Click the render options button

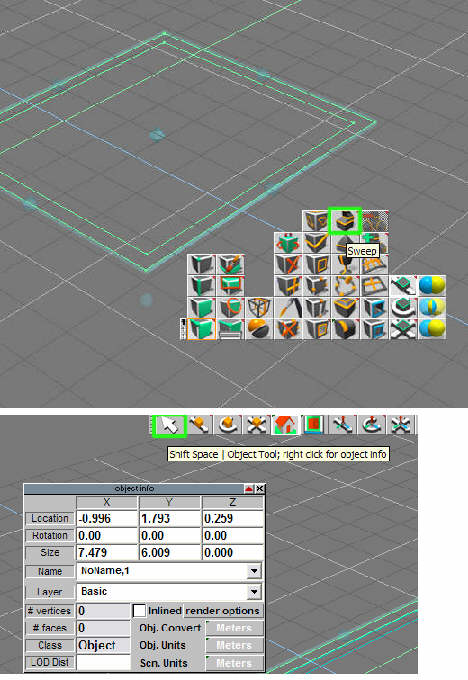[223, 611]
